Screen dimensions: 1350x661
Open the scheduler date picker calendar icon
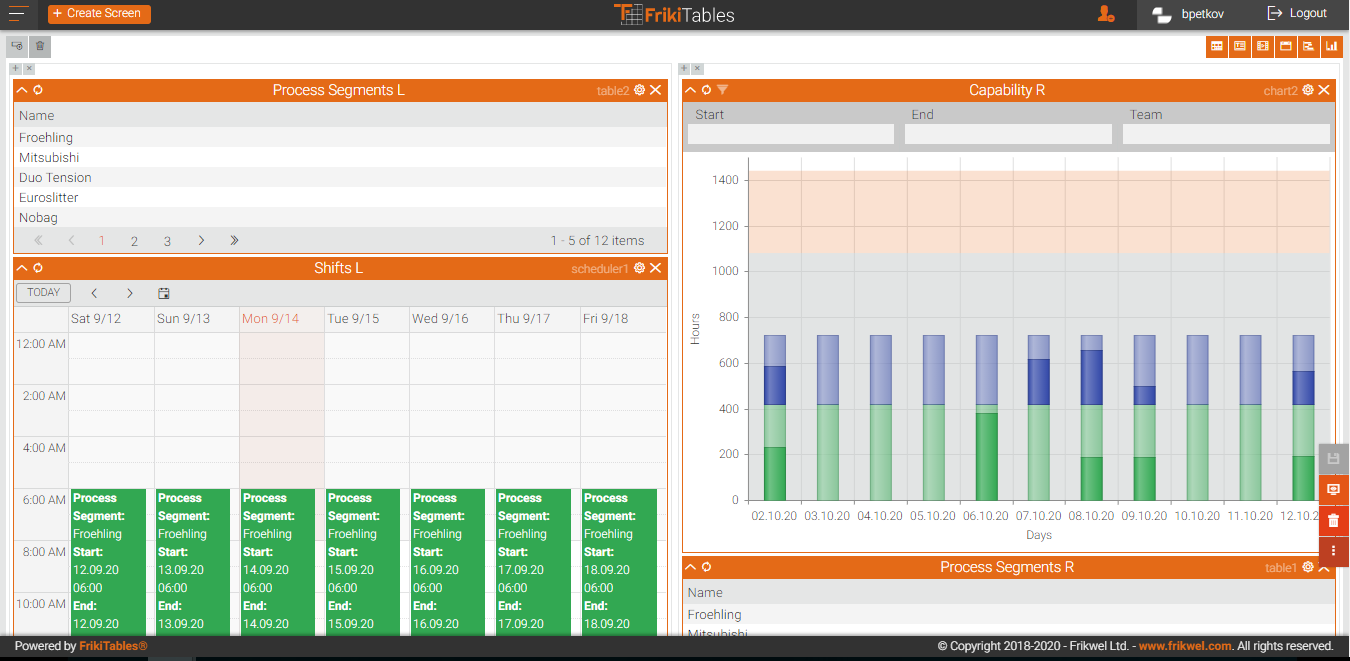tap(164, 293)
